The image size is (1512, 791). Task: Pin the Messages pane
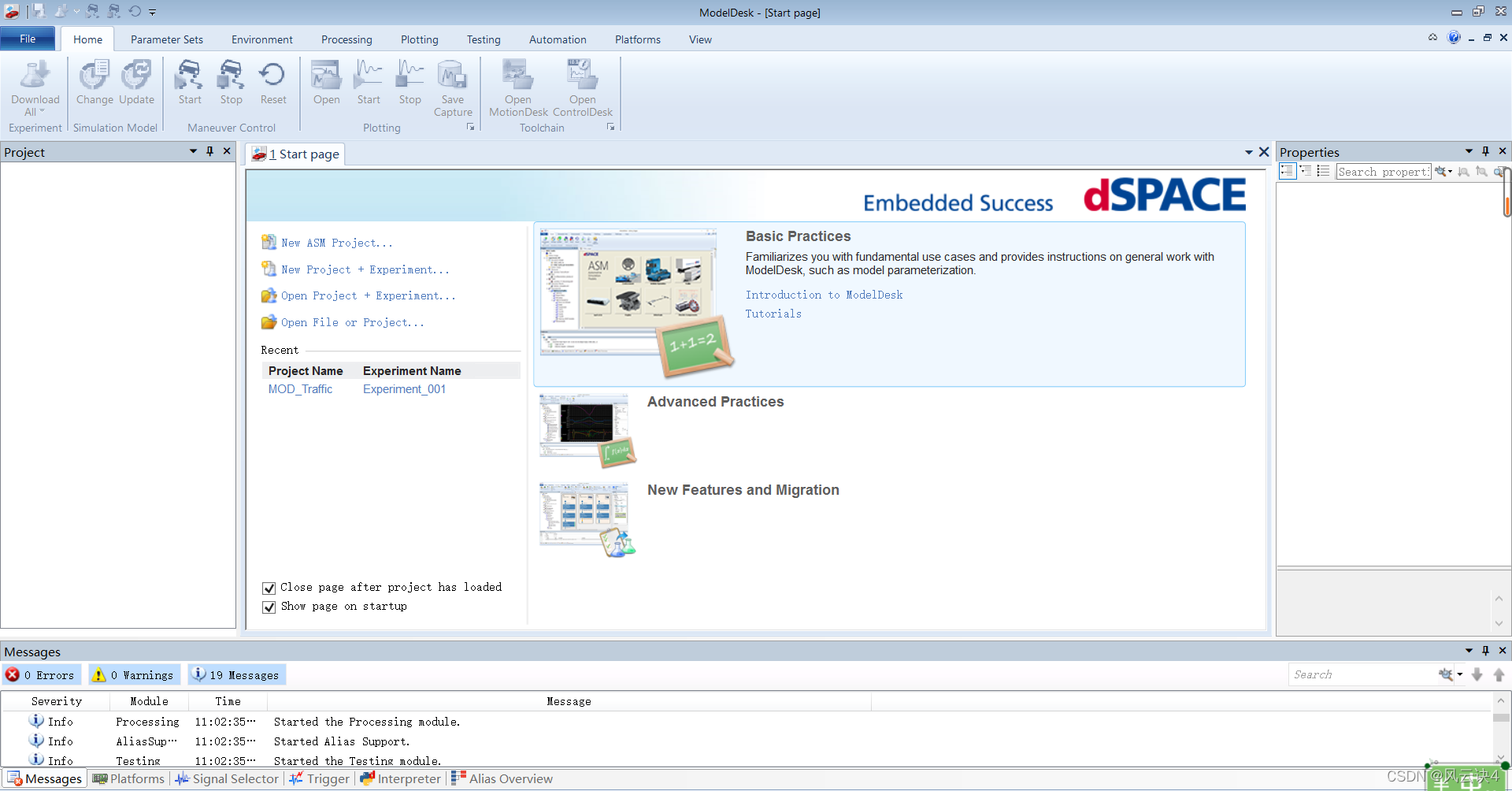click(1485, 651)
